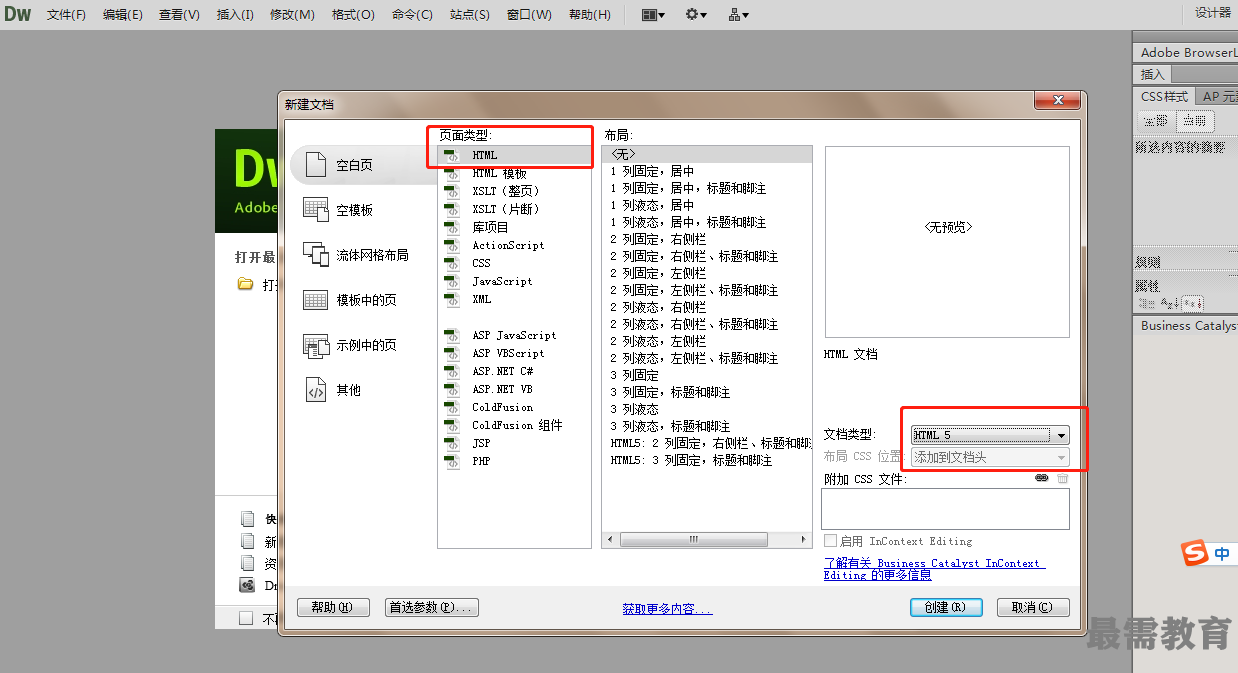Click the ASP JavaScript file icon
Image resolution: width=1238 pixels, height=673 pixels.
click(451, 335)
